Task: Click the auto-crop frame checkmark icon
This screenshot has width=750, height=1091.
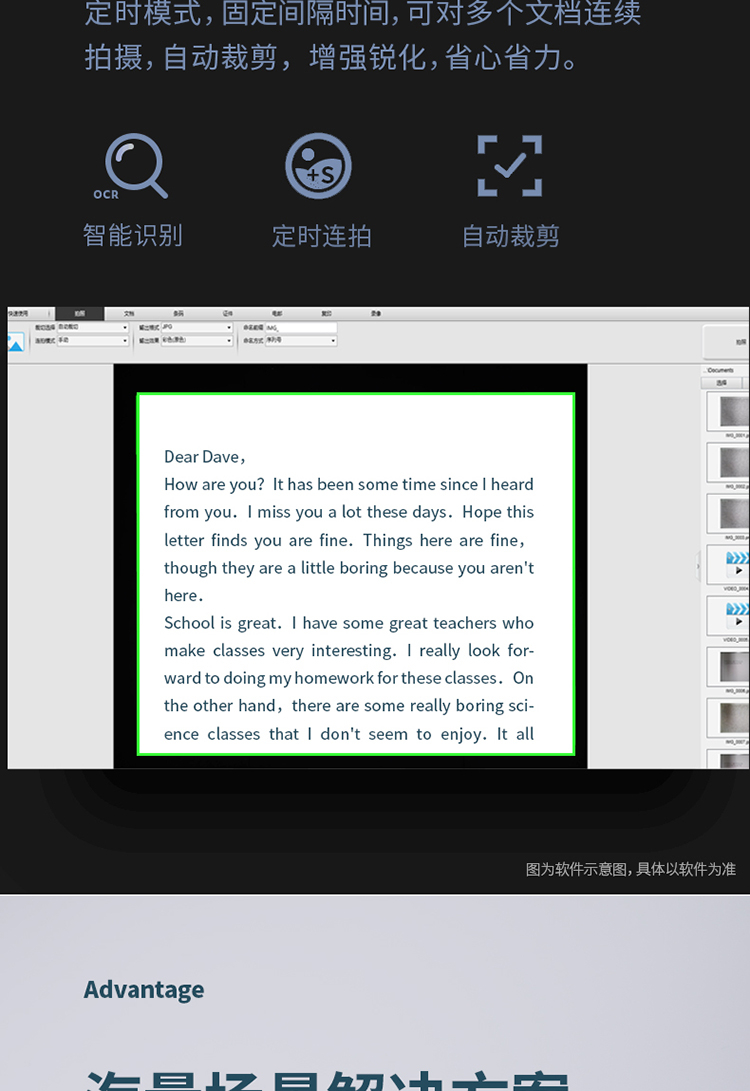Action: point(510,166)
